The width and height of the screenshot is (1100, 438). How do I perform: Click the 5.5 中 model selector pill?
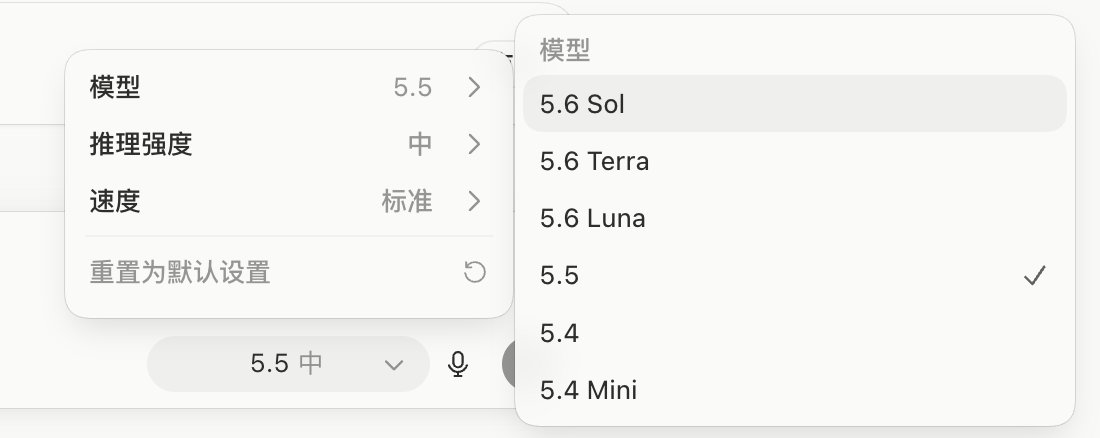(x=288, y=364)
